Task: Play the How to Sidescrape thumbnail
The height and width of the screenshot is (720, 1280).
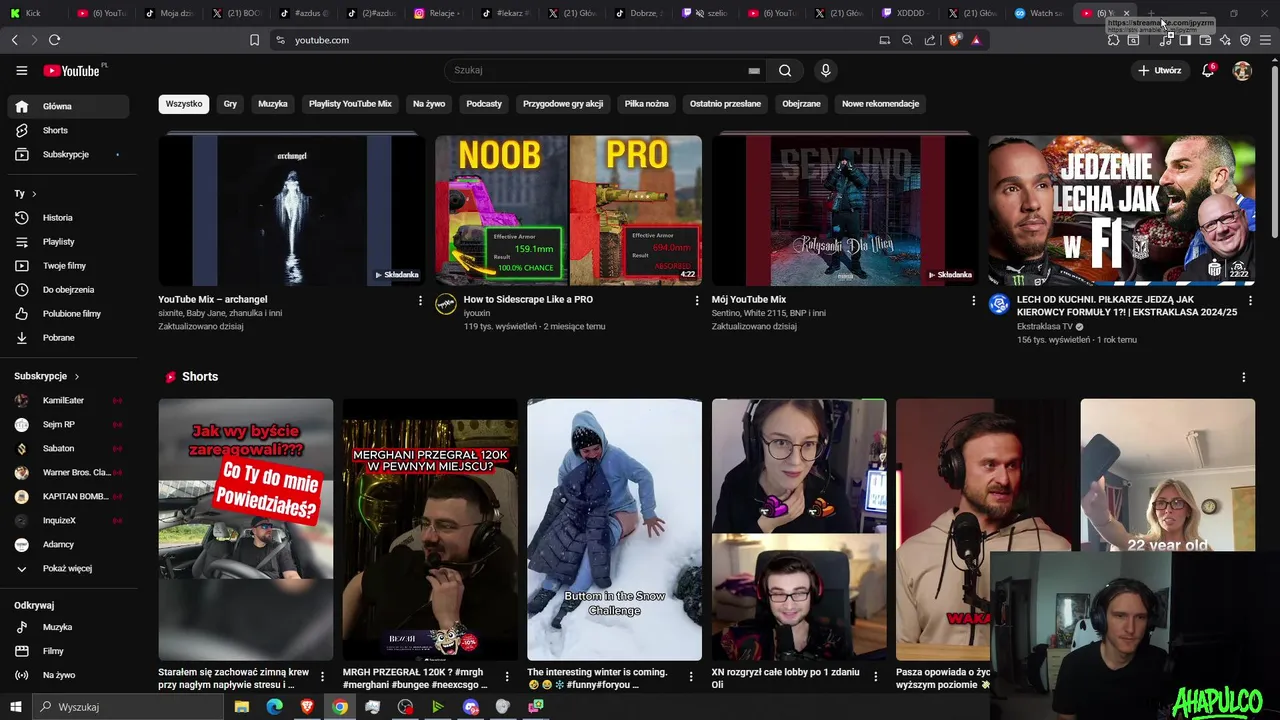Action: [568, 211]
